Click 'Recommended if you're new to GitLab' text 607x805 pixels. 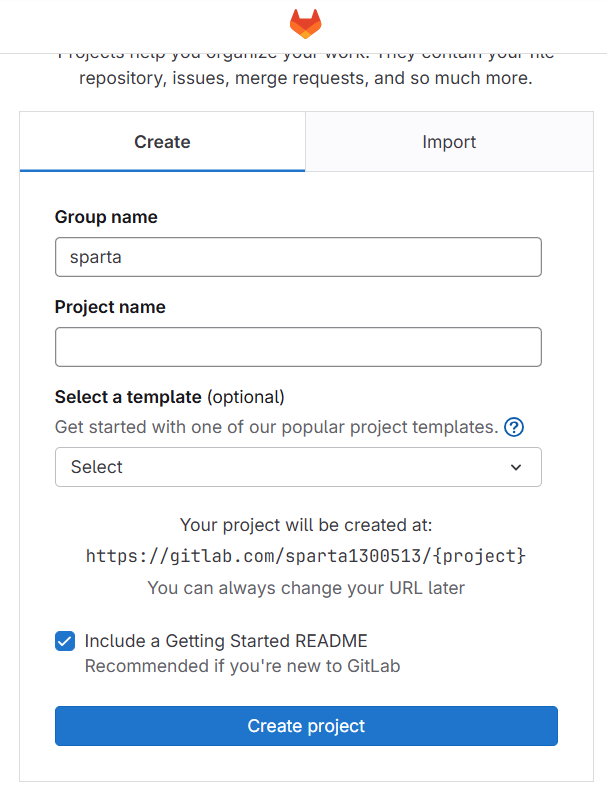point(242,666)
